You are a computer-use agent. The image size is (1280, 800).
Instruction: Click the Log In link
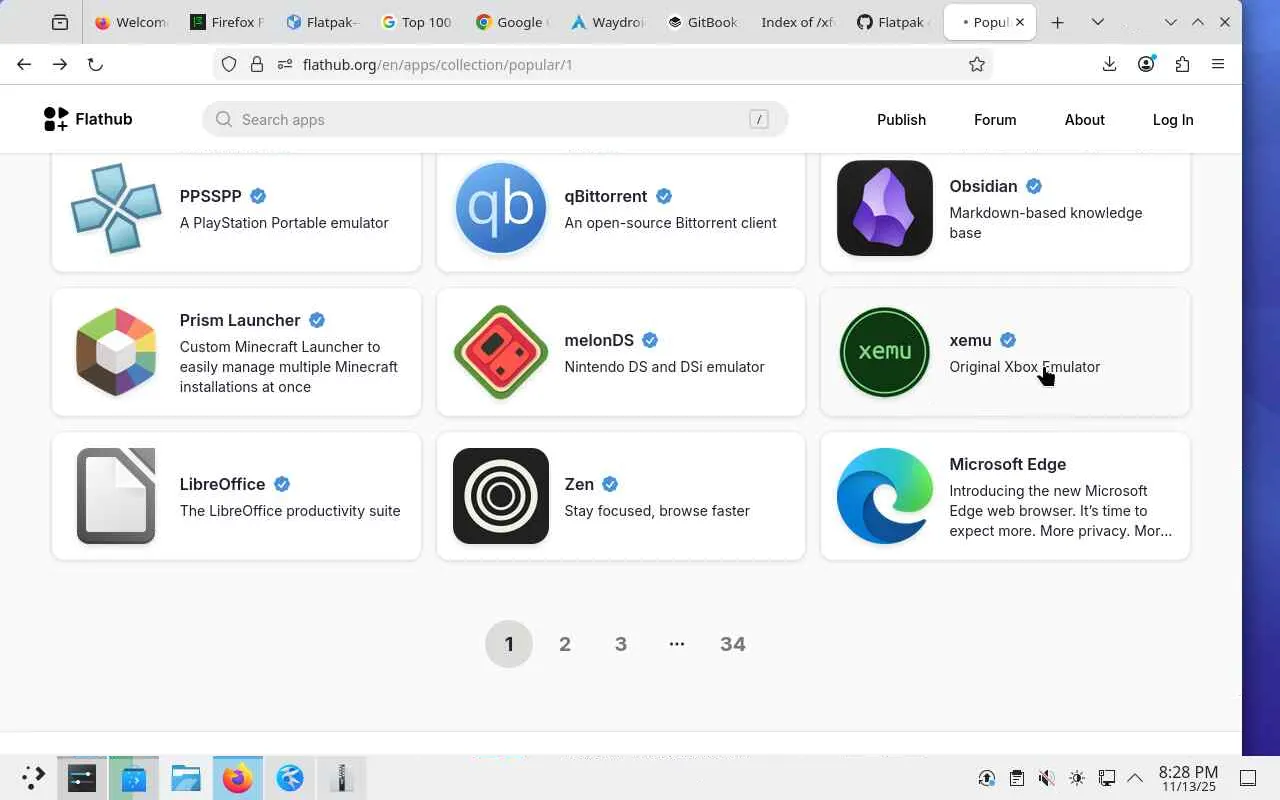coord(1173,119)
